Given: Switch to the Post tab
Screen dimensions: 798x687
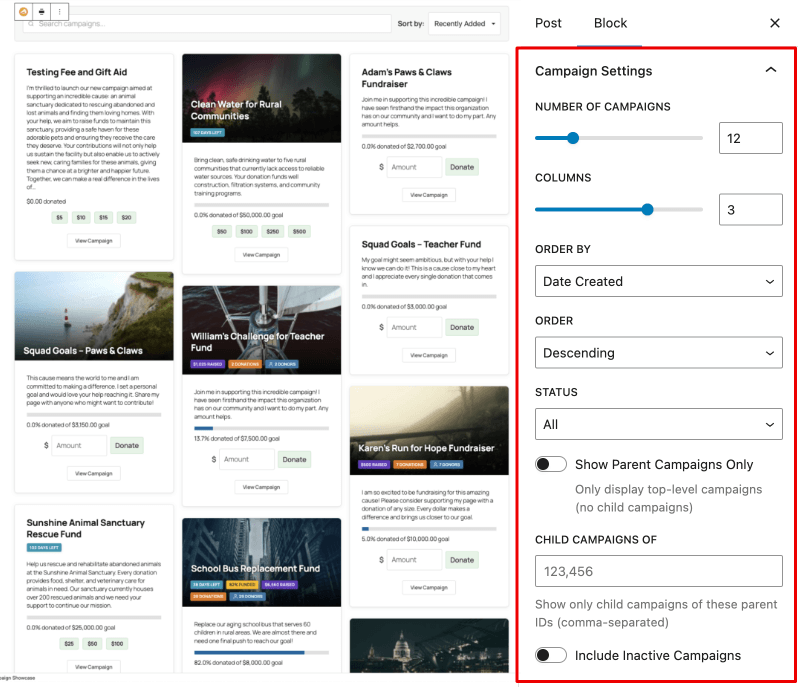Looking at the screenshot, I should 548,23.
